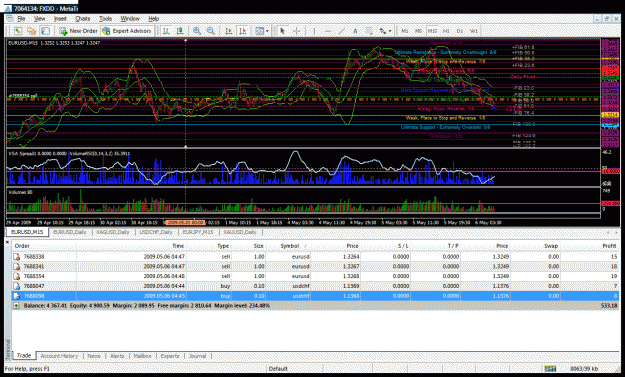The width and height of the screenshot is (625, 377).
Task: Close the Terminal panel with the x
Action: (x=7, y=242)
